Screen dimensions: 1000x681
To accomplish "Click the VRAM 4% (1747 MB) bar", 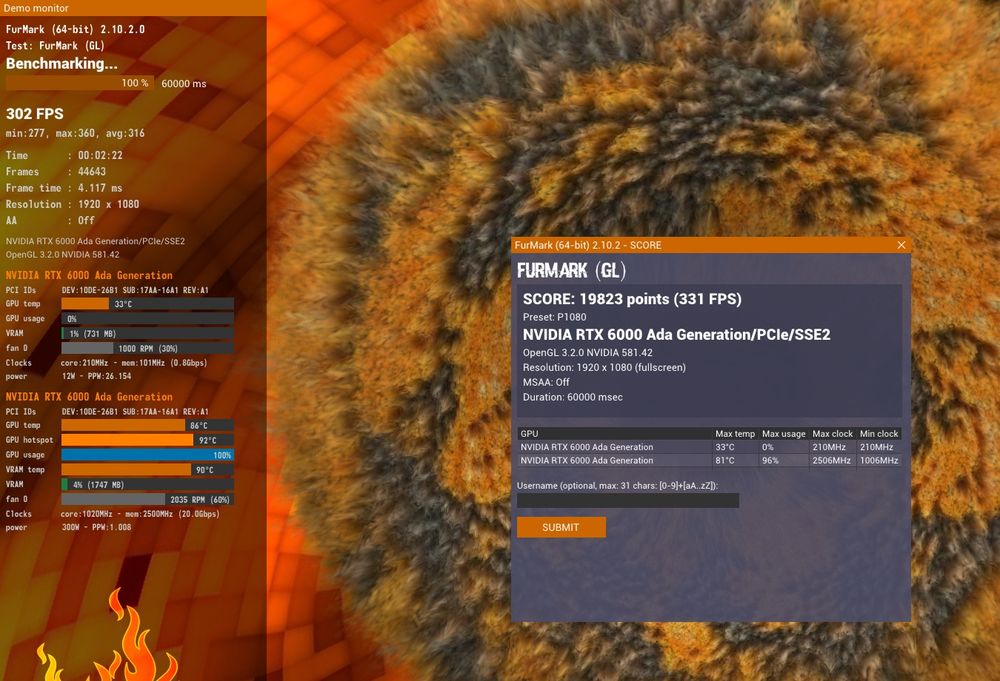I will (147, 485).
